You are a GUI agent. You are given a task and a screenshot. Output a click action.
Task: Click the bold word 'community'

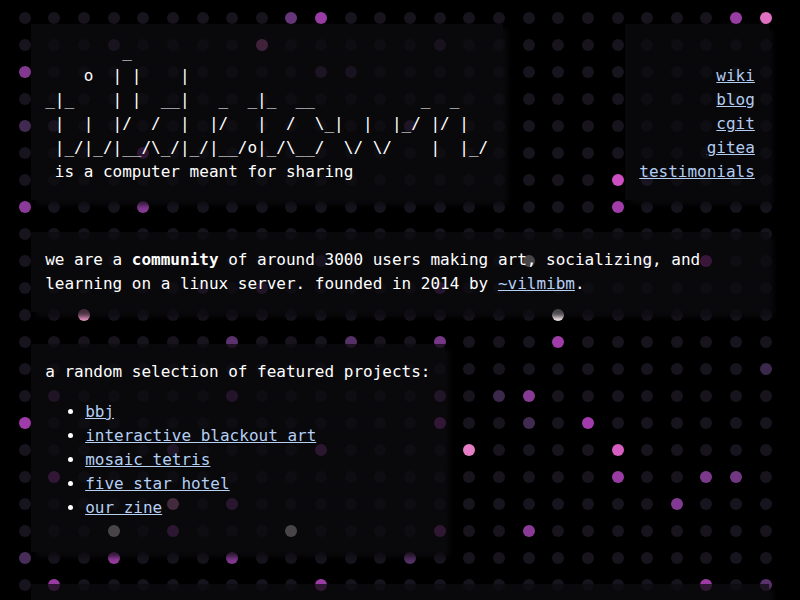coord(175,260)
